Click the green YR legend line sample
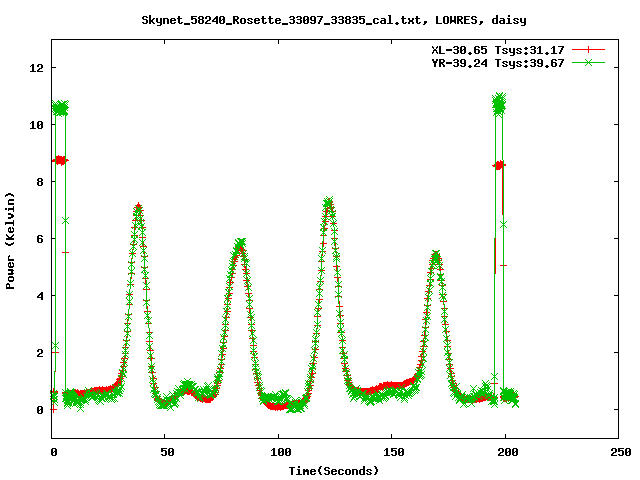640x480 pixels. tap(588, 62)
